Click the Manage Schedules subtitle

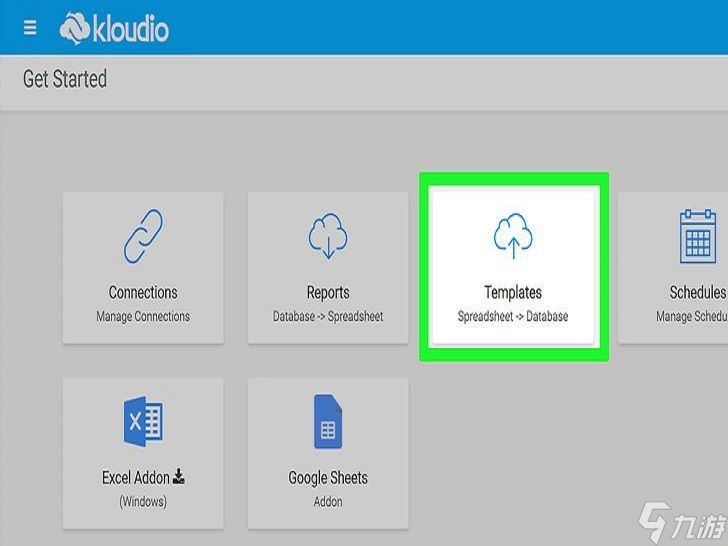point(692,317)
